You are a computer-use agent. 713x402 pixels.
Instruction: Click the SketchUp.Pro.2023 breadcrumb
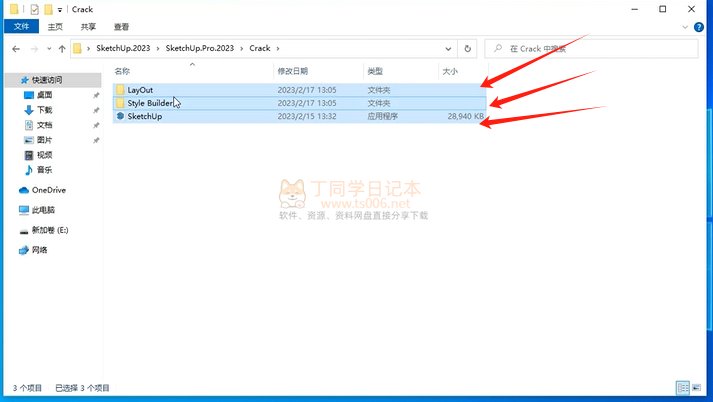pyautogui.click(x=200, y=48)
